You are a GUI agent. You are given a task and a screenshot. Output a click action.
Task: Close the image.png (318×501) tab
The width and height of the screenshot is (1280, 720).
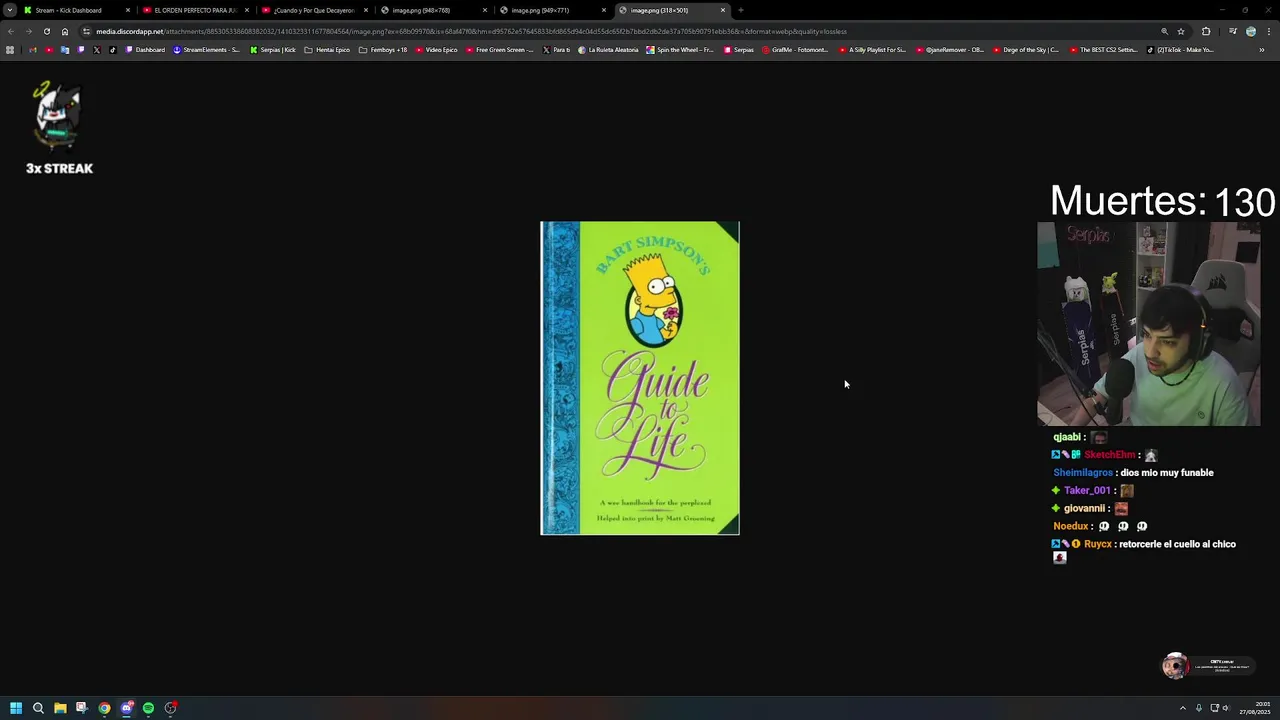point(723,10)
